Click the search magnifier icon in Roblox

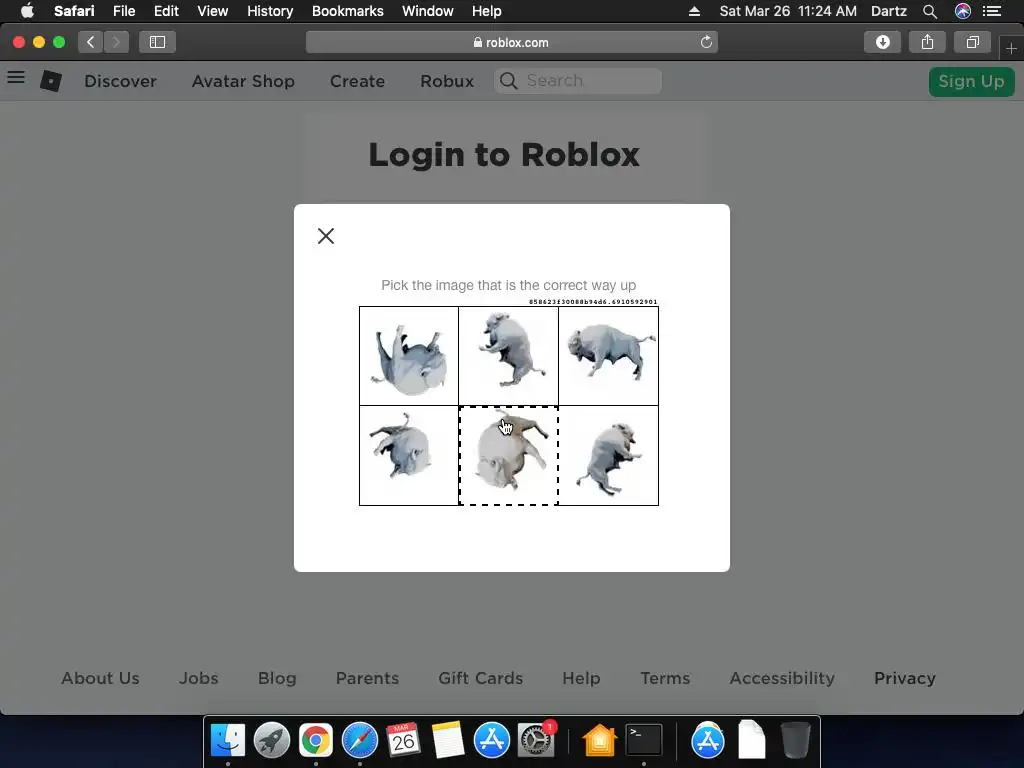click(508, 80)
